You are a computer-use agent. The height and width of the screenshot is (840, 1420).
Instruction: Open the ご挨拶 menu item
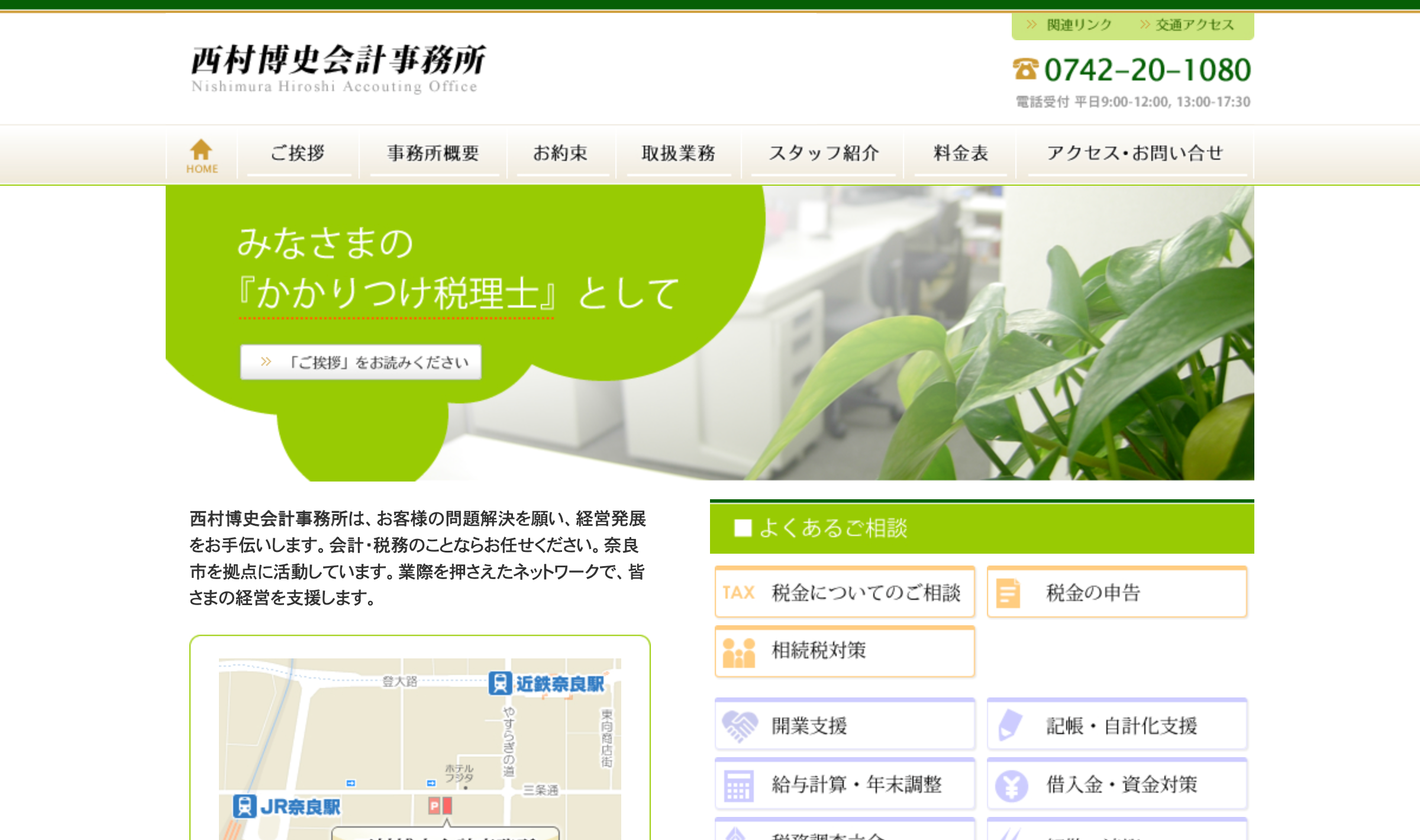coord(298,154)
